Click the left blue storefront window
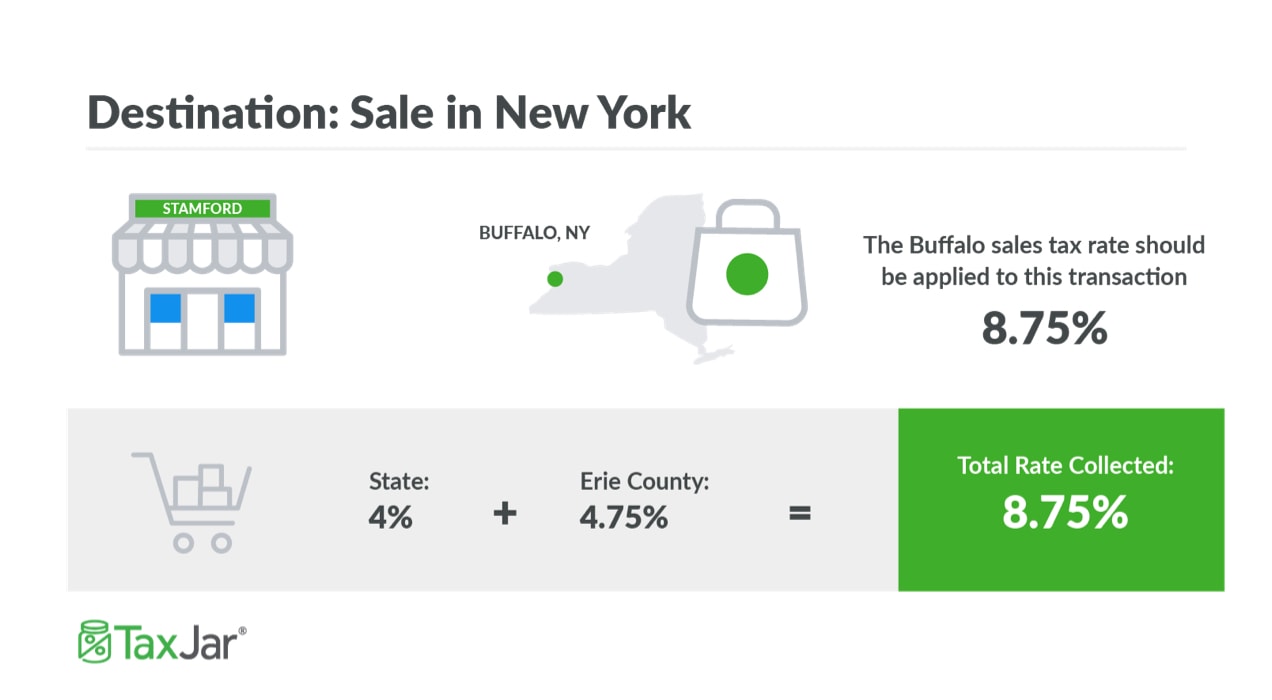1272x700 pixels. pyautogui.click(x=165, y=308)
